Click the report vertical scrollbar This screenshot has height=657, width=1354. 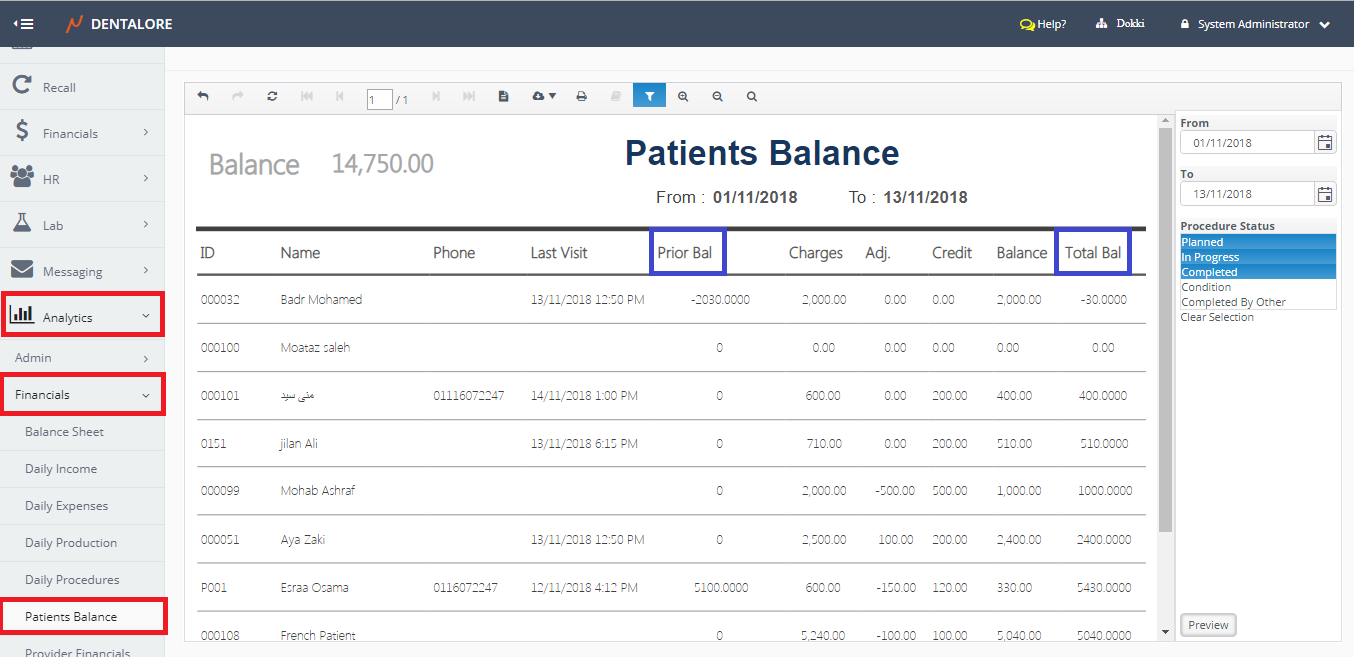click(1165, 330)
